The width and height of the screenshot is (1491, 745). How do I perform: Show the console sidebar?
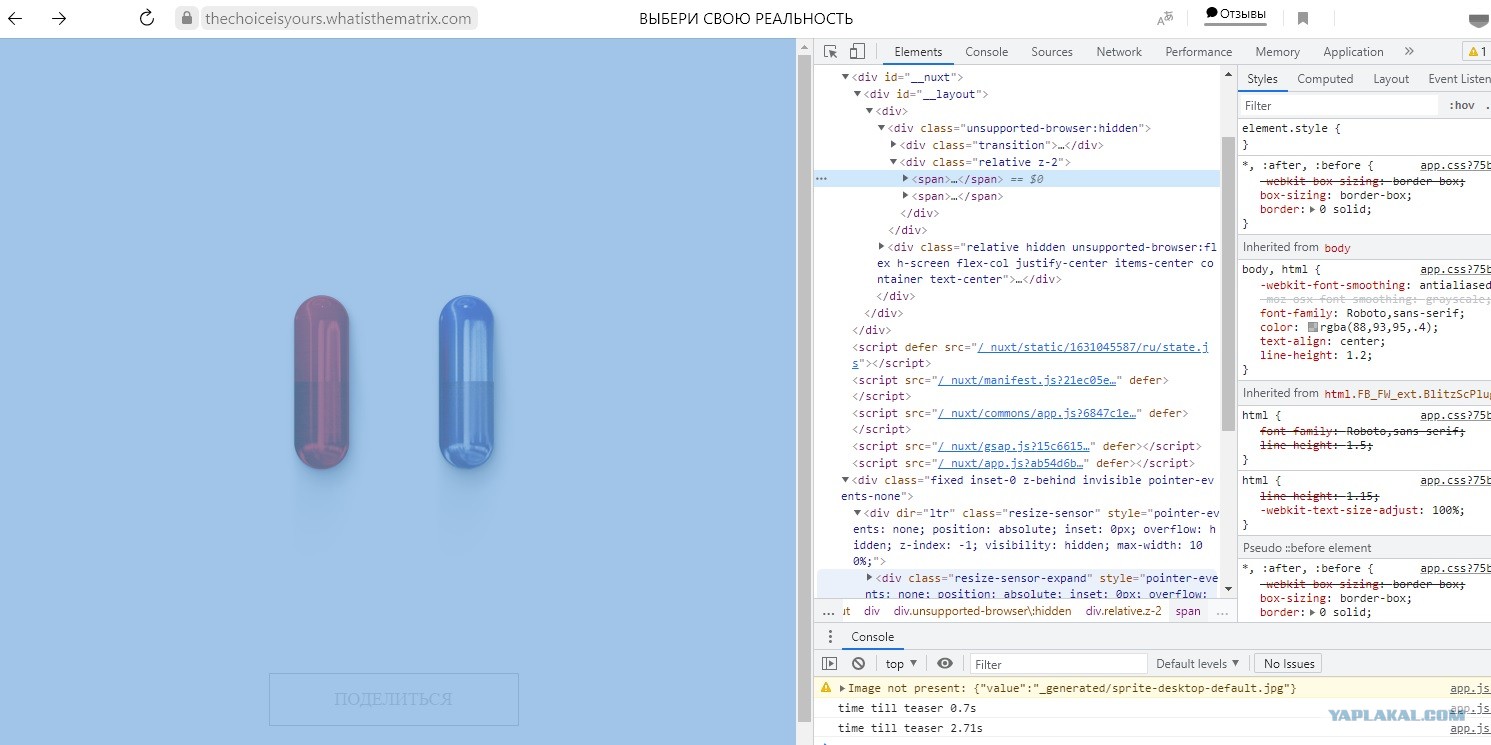click(x=829, y=663)
